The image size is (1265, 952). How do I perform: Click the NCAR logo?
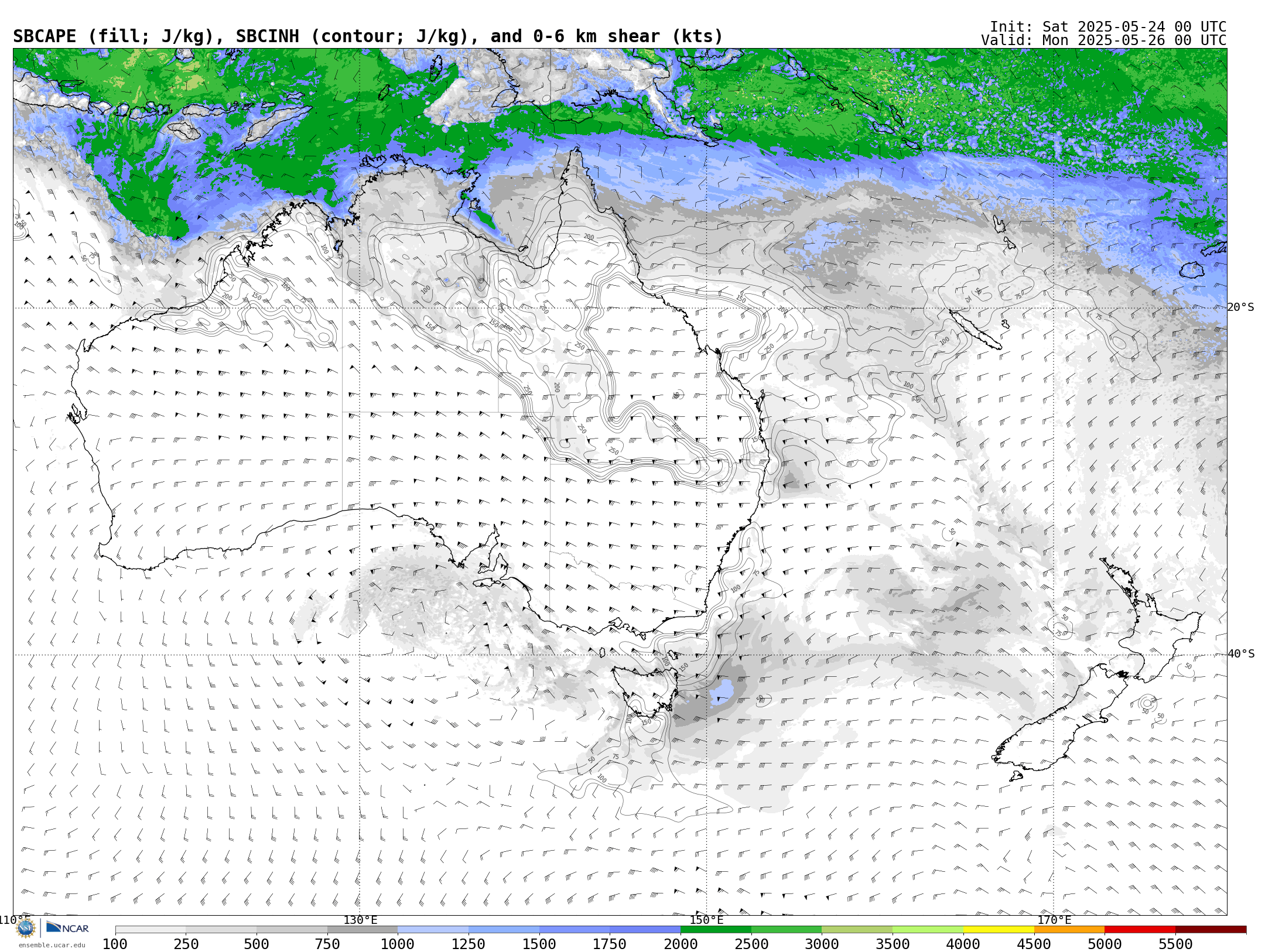68,927
